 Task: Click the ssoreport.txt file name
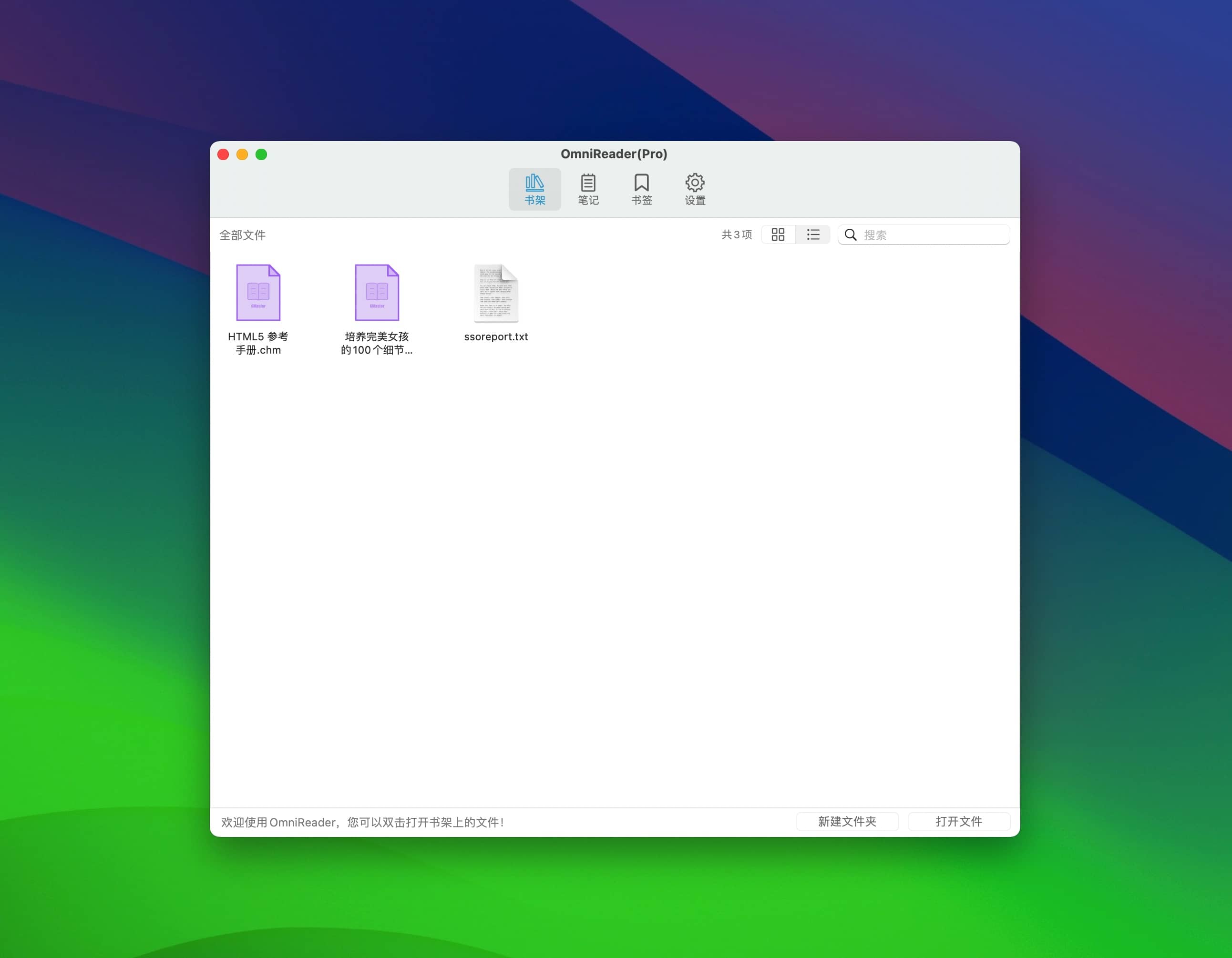point(496,336)
